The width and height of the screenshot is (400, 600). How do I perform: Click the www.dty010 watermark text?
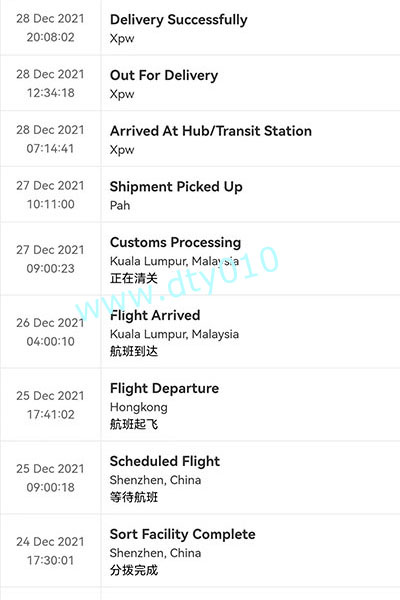click(176, 283)
